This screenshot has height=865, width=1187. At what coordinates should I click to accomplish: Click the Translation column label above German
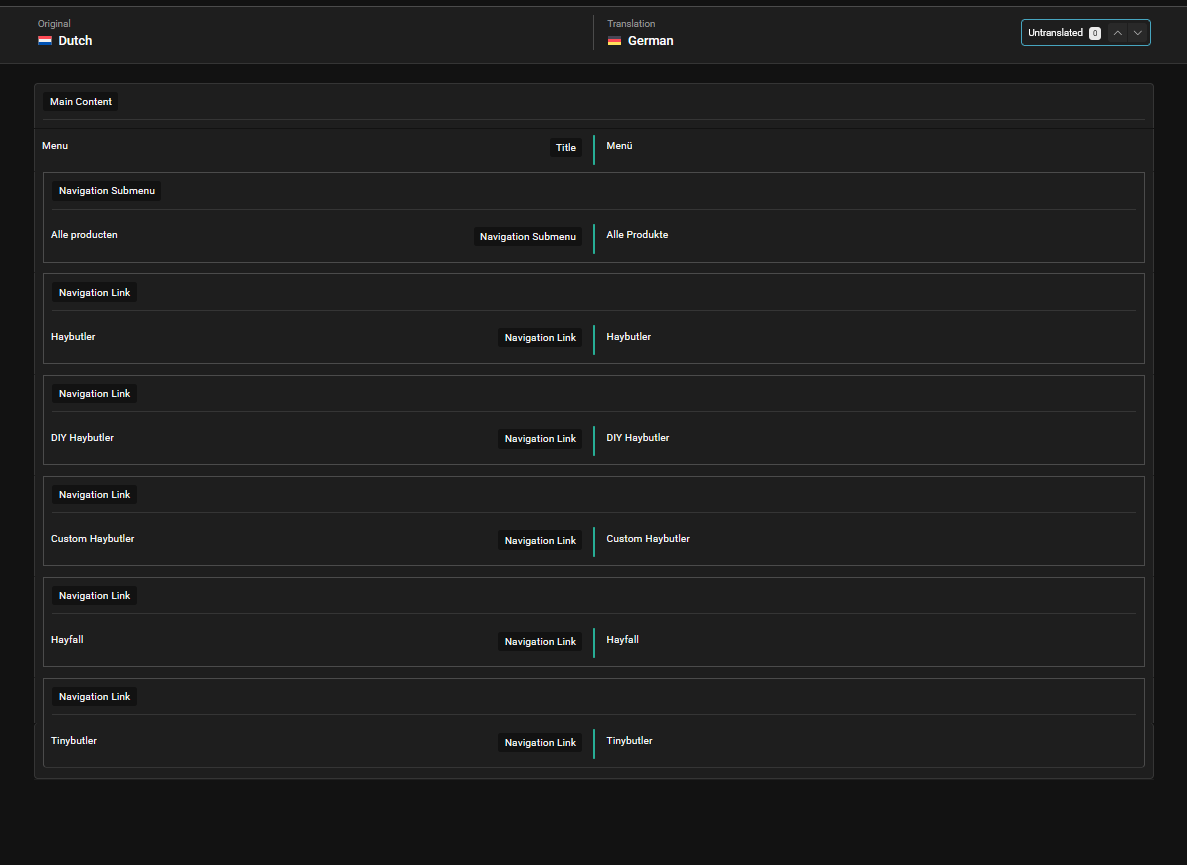coord(631,23)
